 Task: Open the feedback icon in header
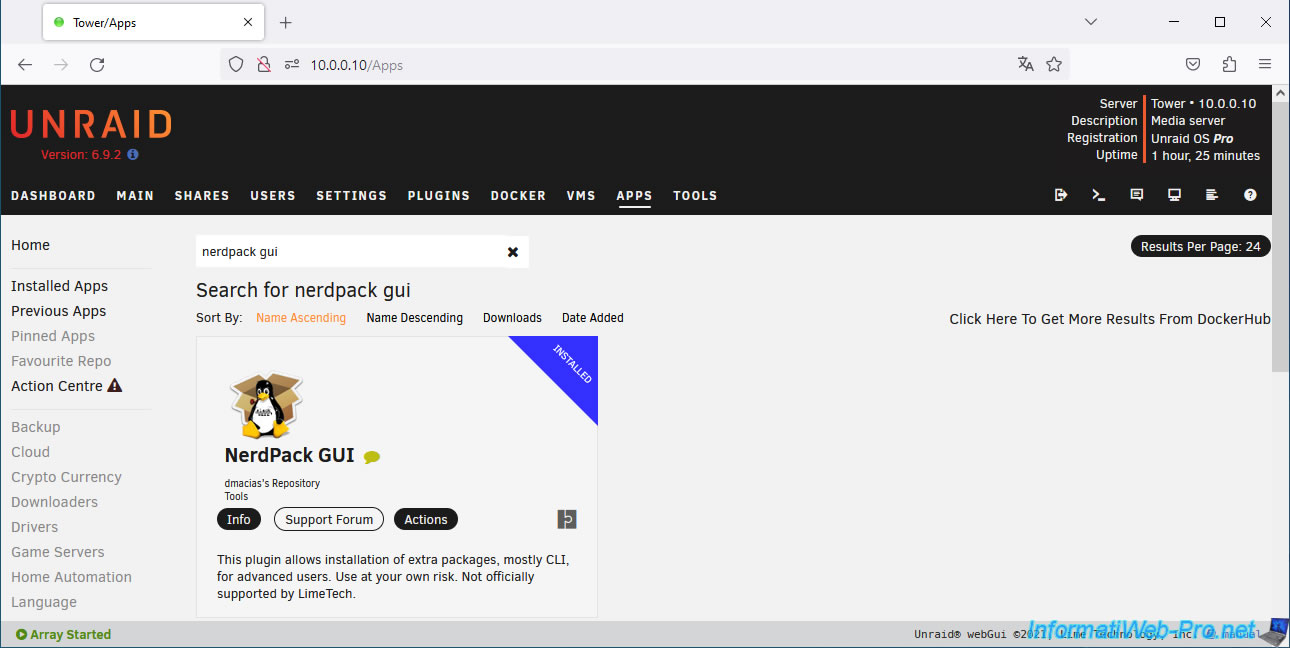tap(1137, 195)
